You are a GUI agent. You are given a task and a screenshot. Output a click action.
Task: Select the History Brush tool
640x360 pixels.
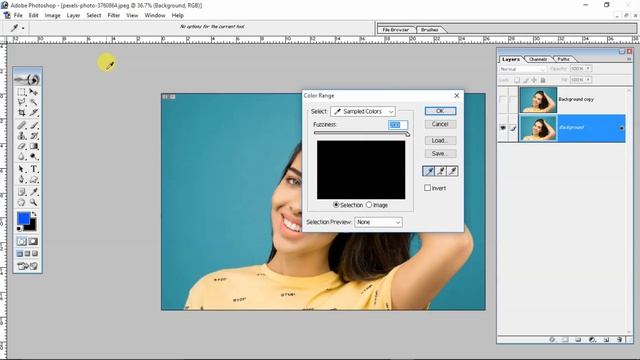(33, 136)
